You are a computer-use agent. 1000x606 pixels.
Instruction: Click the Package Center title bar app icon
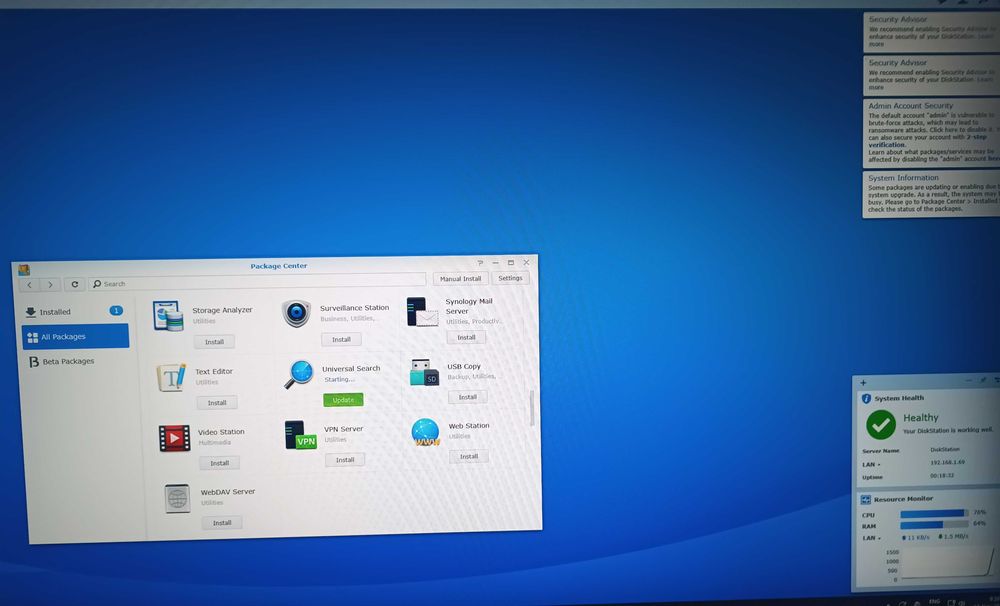tap(24, 270)
